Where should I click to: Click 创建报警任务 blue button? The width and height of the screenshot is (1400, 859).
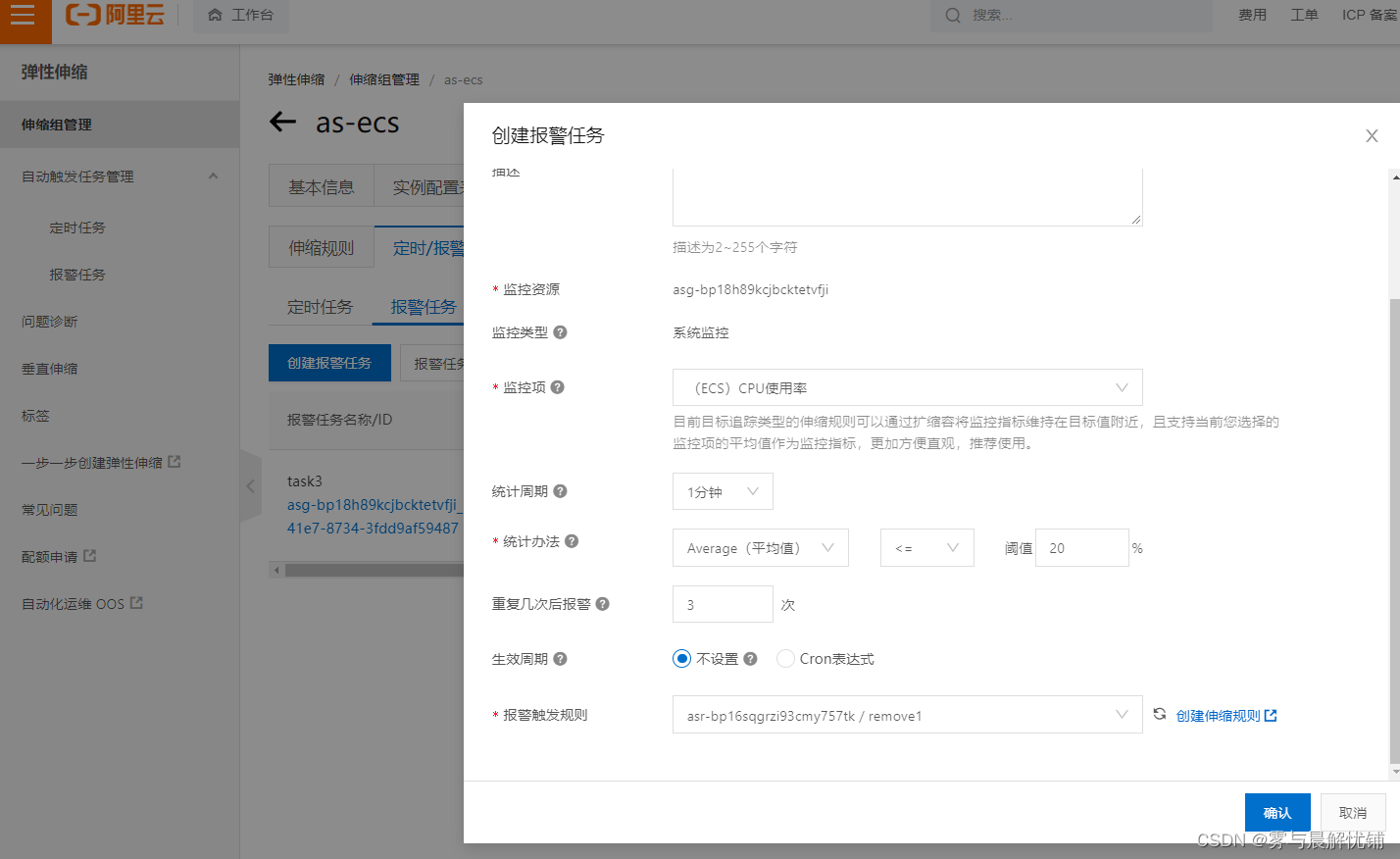tap(329, 363)
